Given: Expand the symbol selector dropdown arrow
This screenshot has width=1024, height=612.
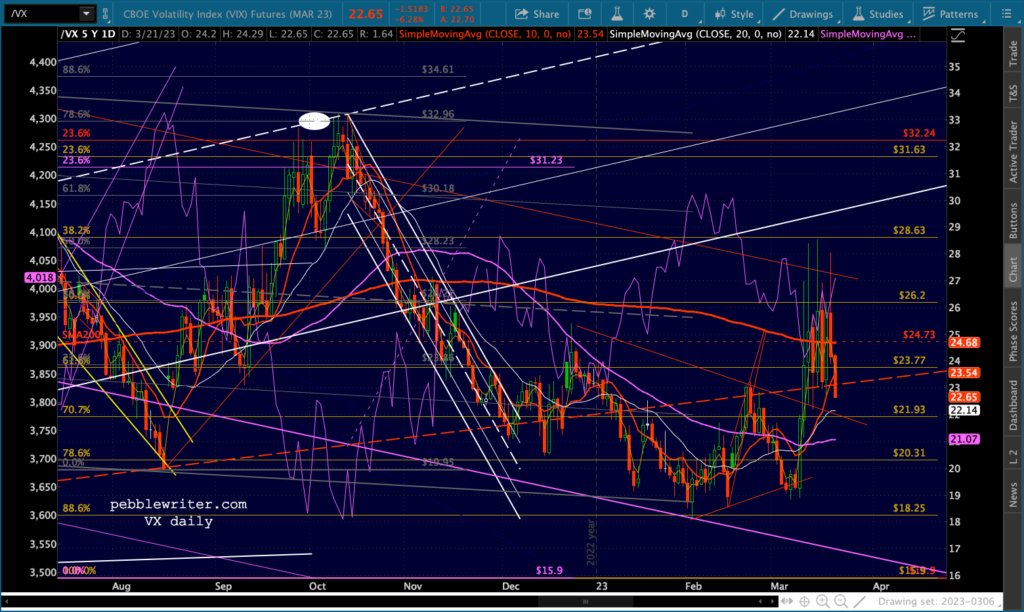Looking at the screenshot, I should pos(87,14).
